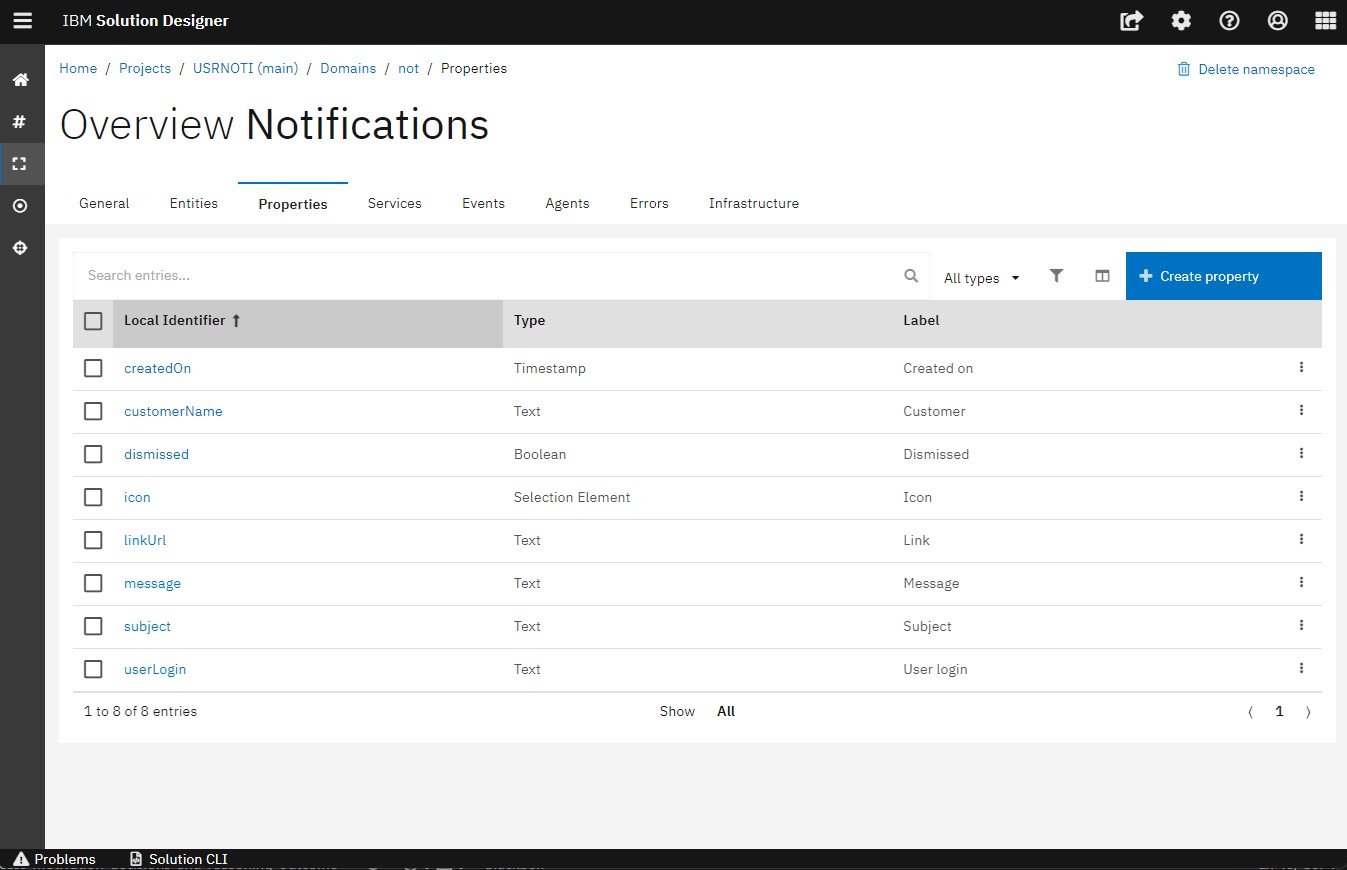The height and width of the screenshot is (870, 1347).
Task: Click the Home icon in sidebar
Action: click(20, 80)
